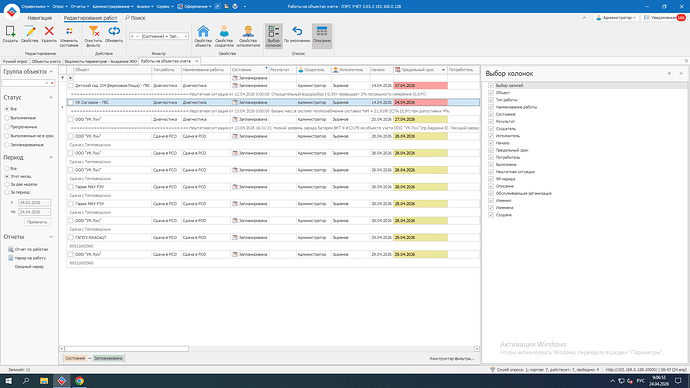Screen dimensions: 690x388
Task: Open the start date 24.03.2026 dropdown
Action: click(x=48, y=203)
